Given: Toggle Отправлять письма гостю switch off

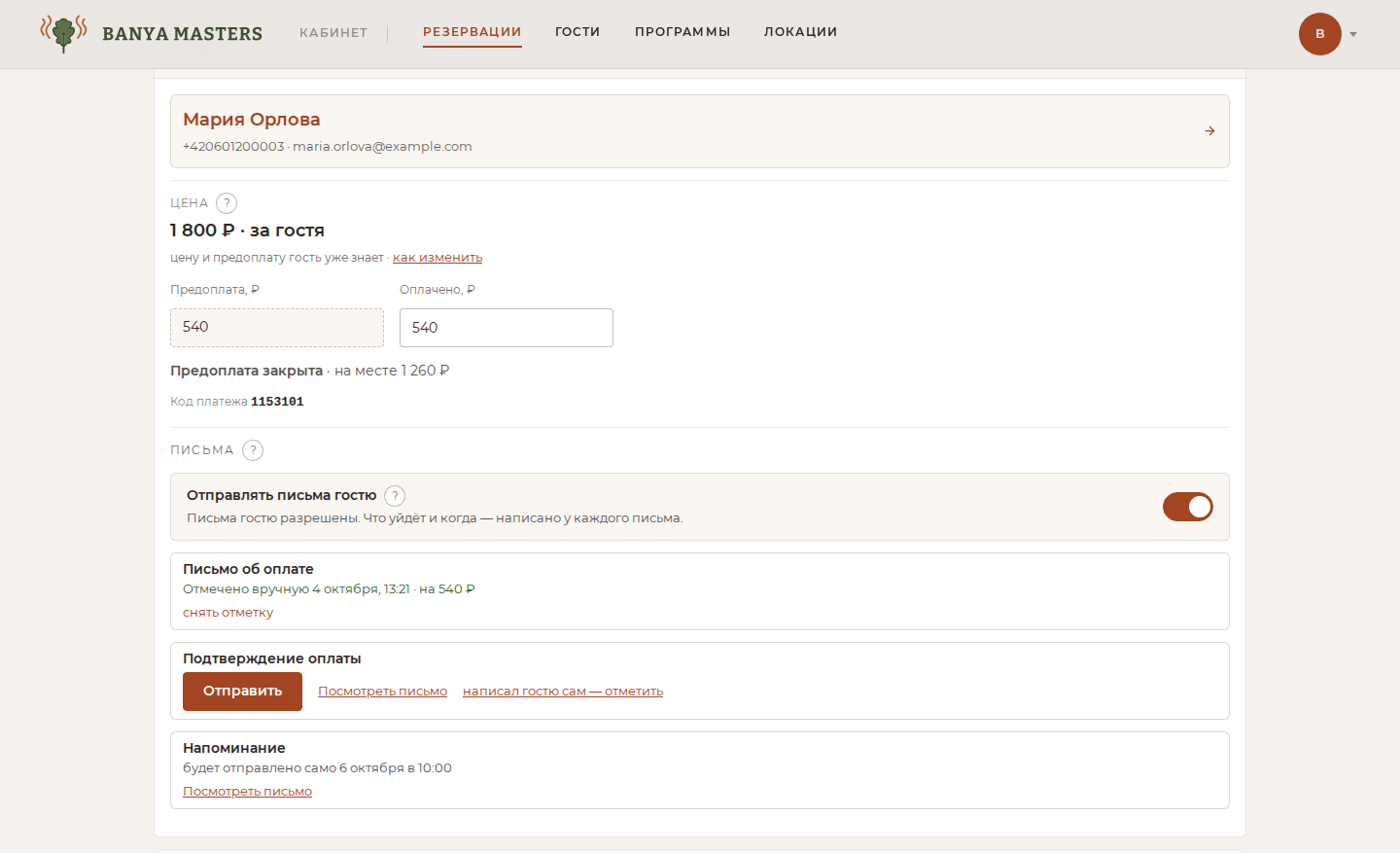Looking at the screenshot, I should tap(1188, 507).
